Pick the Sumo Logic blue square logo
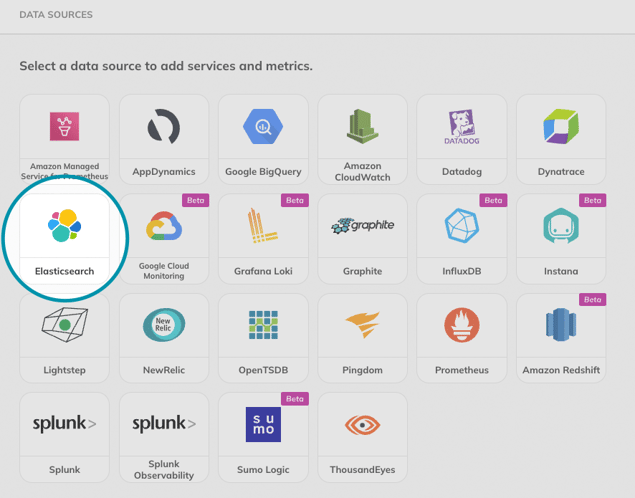The height and width of the screenshot is (498, 635). [x=263, y=424]
